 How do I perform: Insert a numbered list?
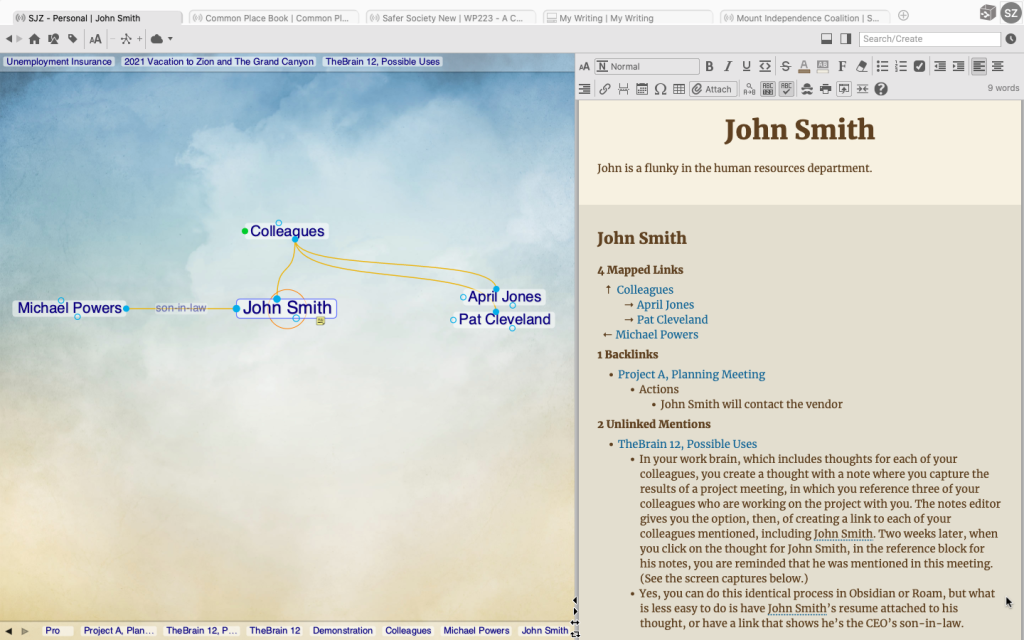pos(901,66)
